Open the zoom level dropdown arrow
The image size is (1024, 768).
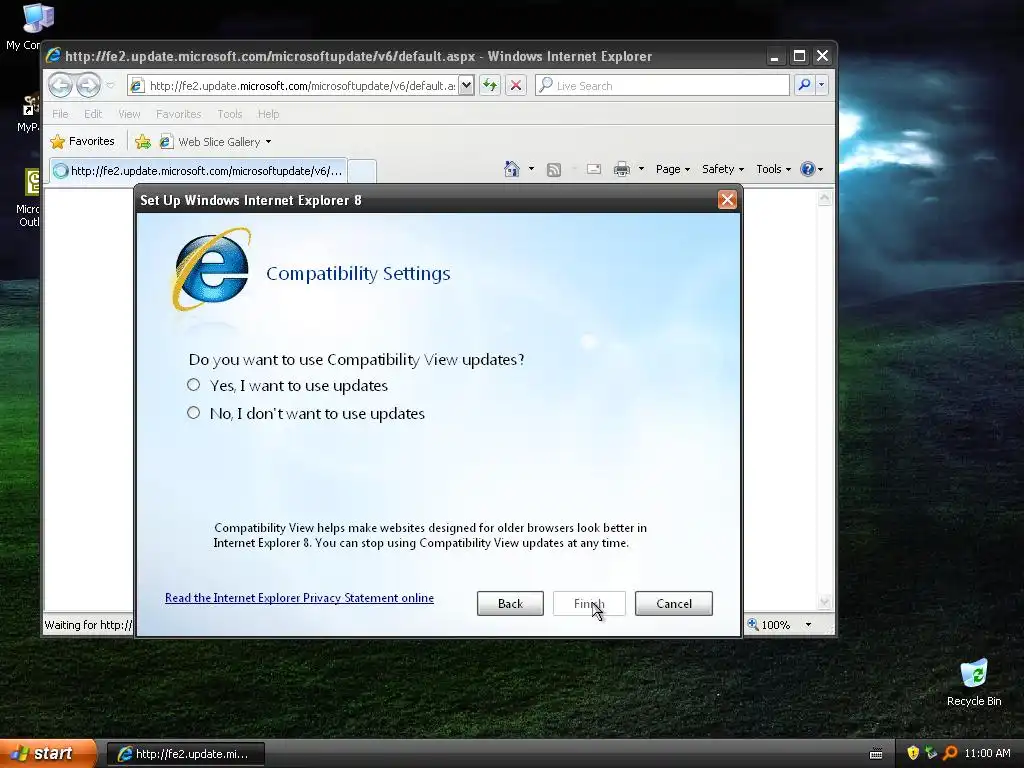point(808,625)
